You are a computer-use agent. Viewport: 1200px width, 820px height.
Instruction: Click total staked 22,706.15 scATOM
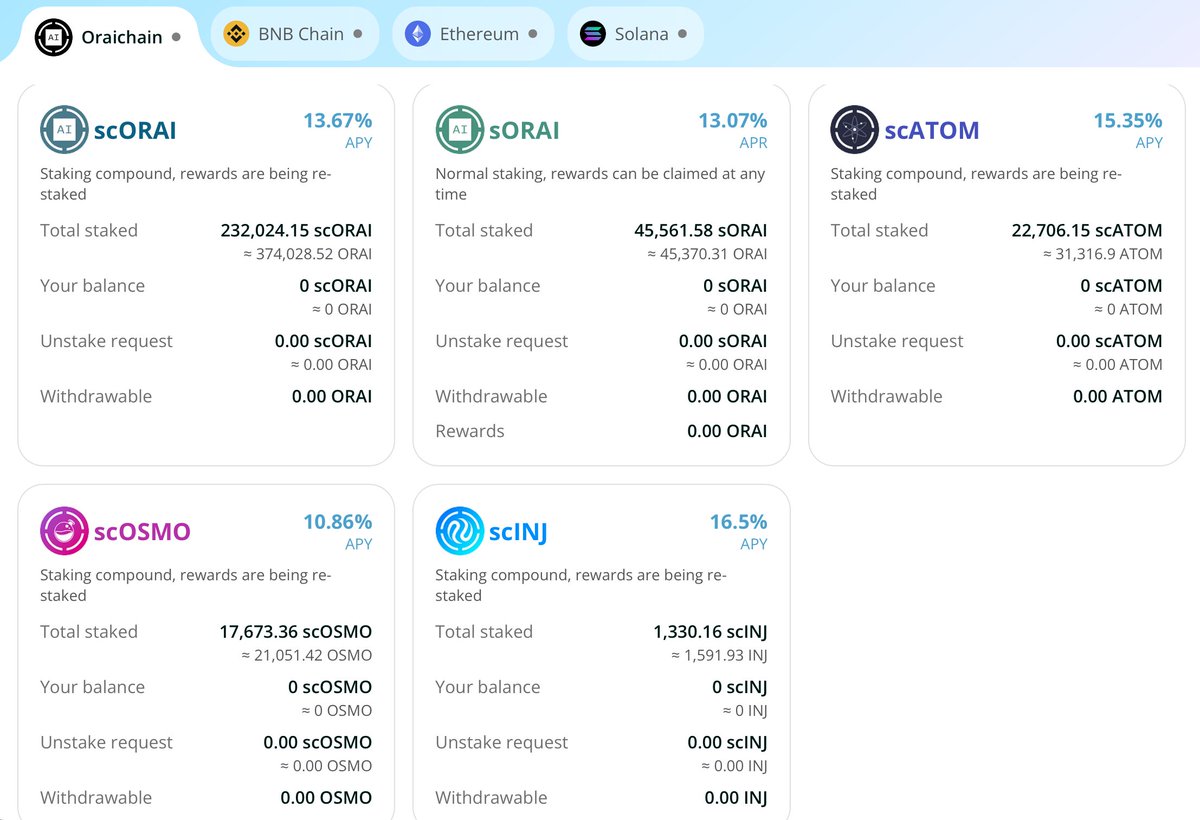(x=1087, y=230)
